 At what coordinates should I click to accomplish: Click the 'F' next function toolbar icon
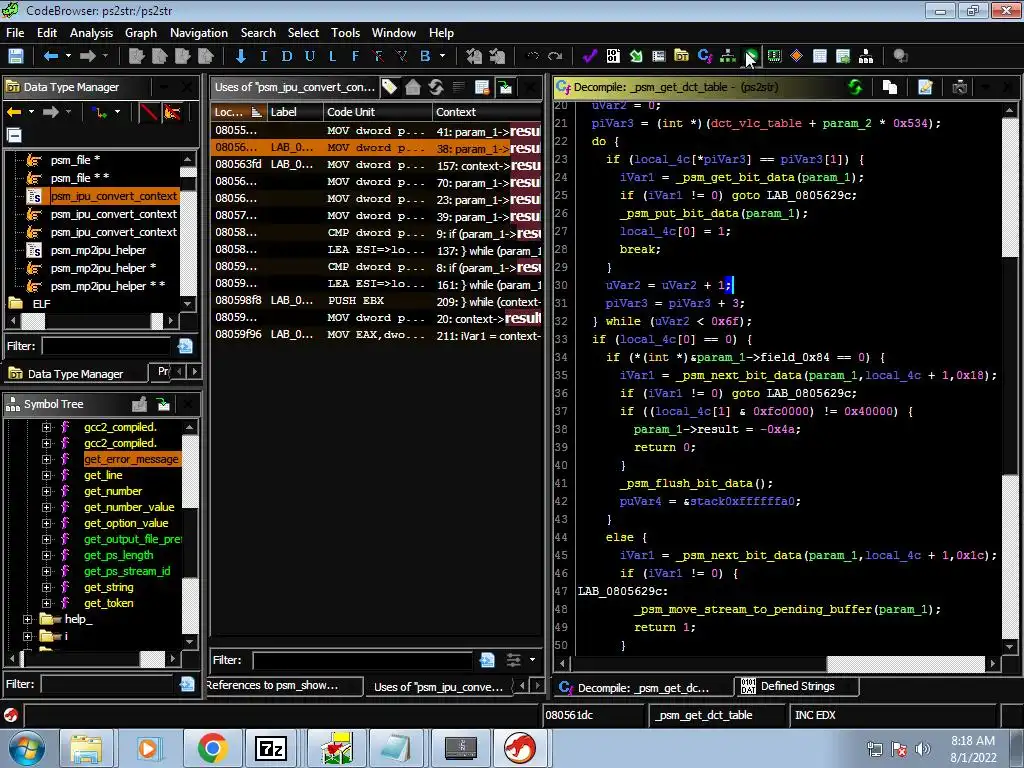tap(355, 56)
